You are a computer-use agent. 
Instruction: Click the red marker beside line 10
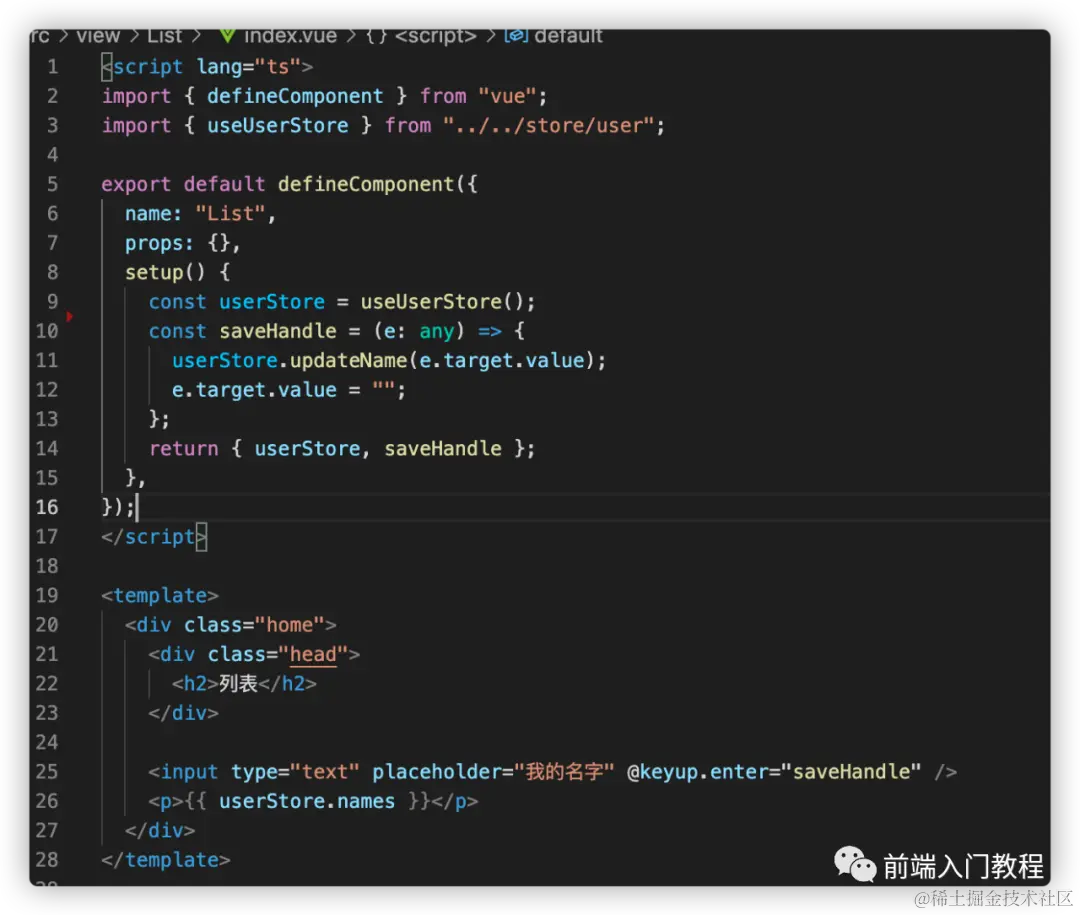(70, 316)
